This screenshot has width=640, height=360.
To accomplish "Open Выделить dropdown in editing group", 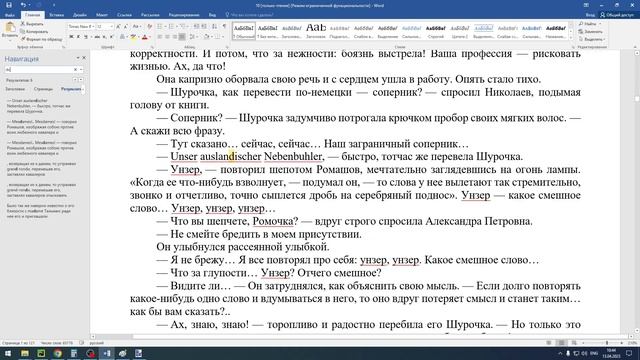I will [591, 39].
